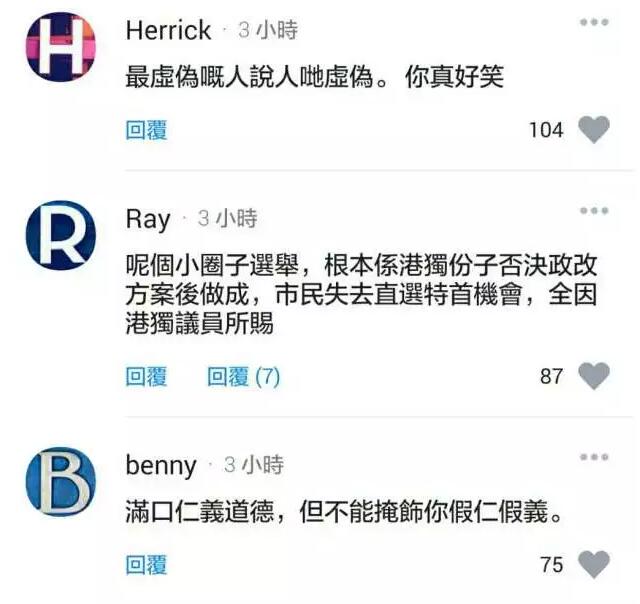
Task: Open more options for Ray's comment
Action: (x=594, y=211)
